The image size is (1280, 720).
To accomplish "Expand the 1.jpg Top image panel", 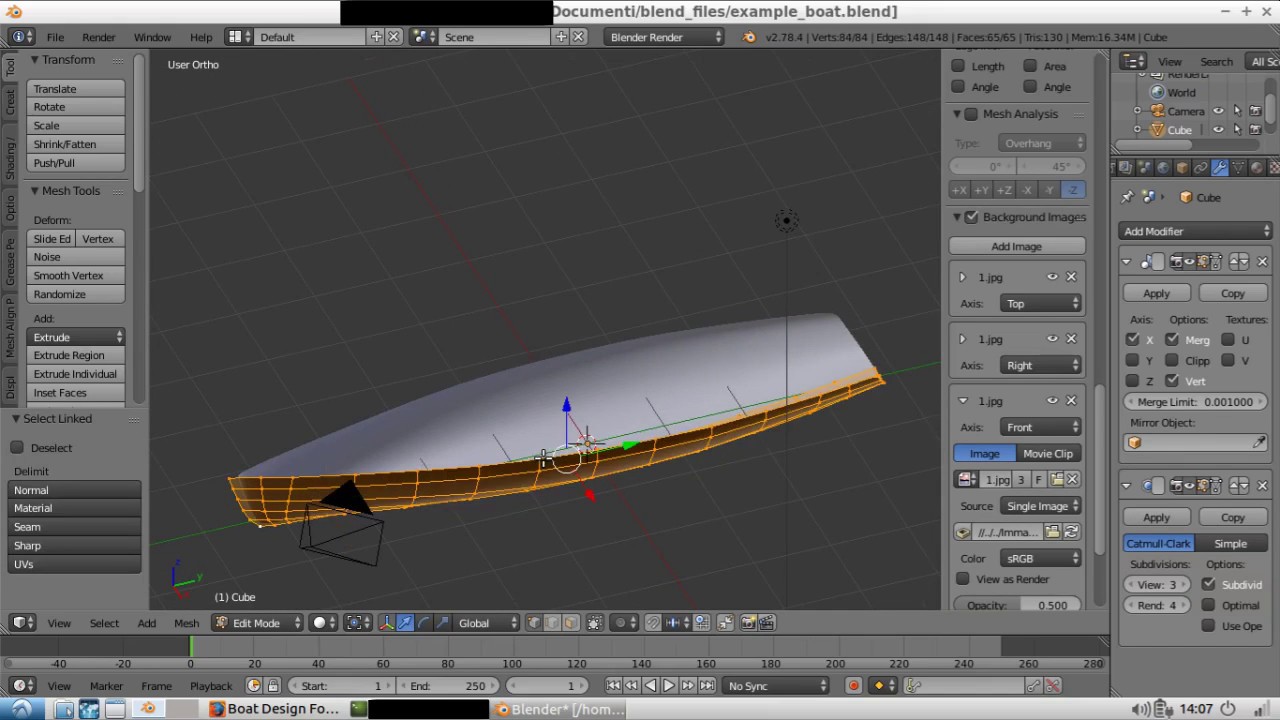I will (962, 277).
